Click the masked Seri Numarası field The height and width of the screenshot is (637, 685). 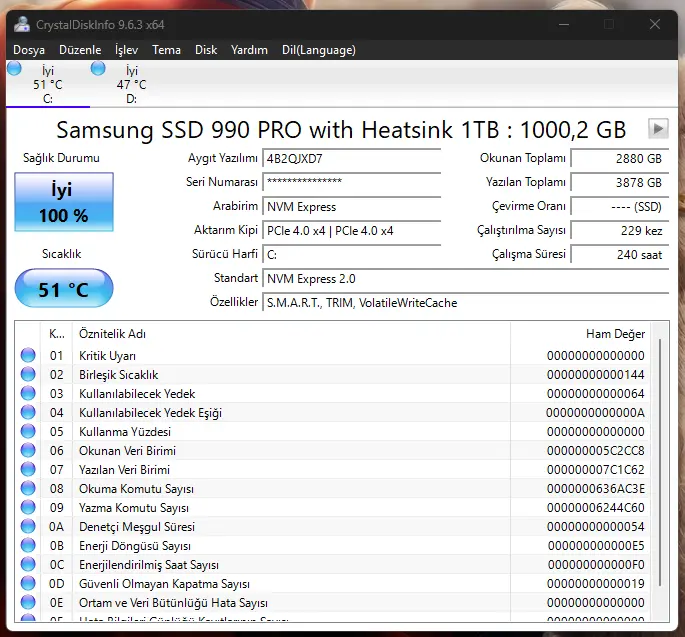351,182
